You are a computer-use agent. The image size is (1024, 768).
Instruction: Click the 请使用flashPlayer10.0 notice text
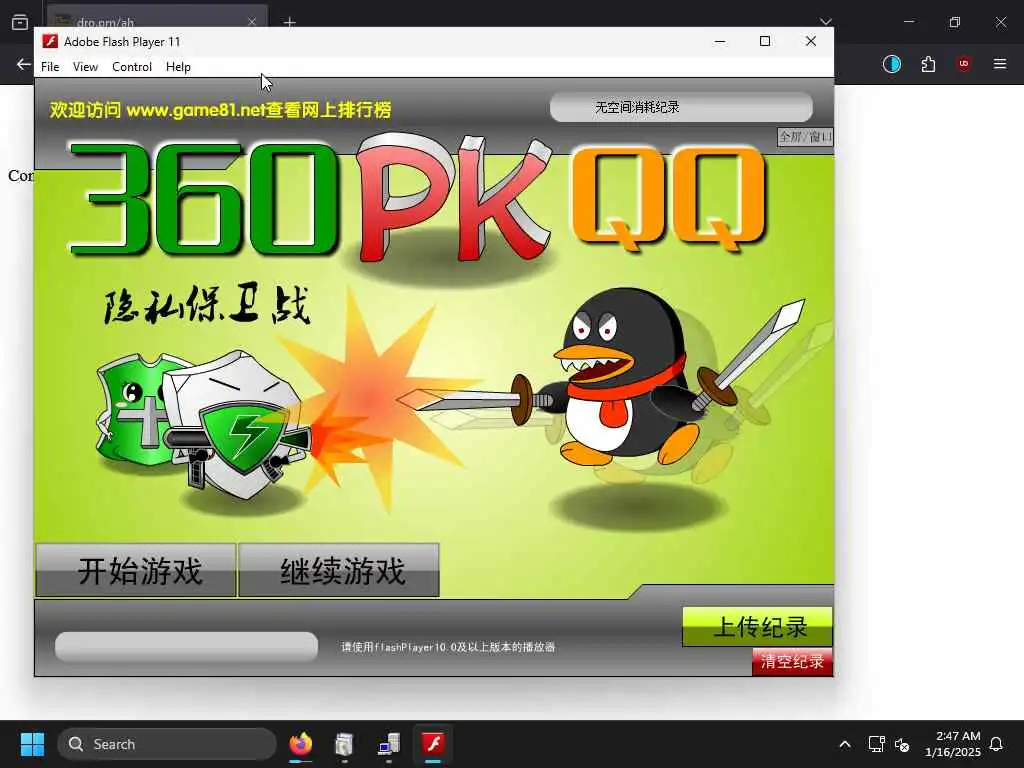[x=448, y=647]
